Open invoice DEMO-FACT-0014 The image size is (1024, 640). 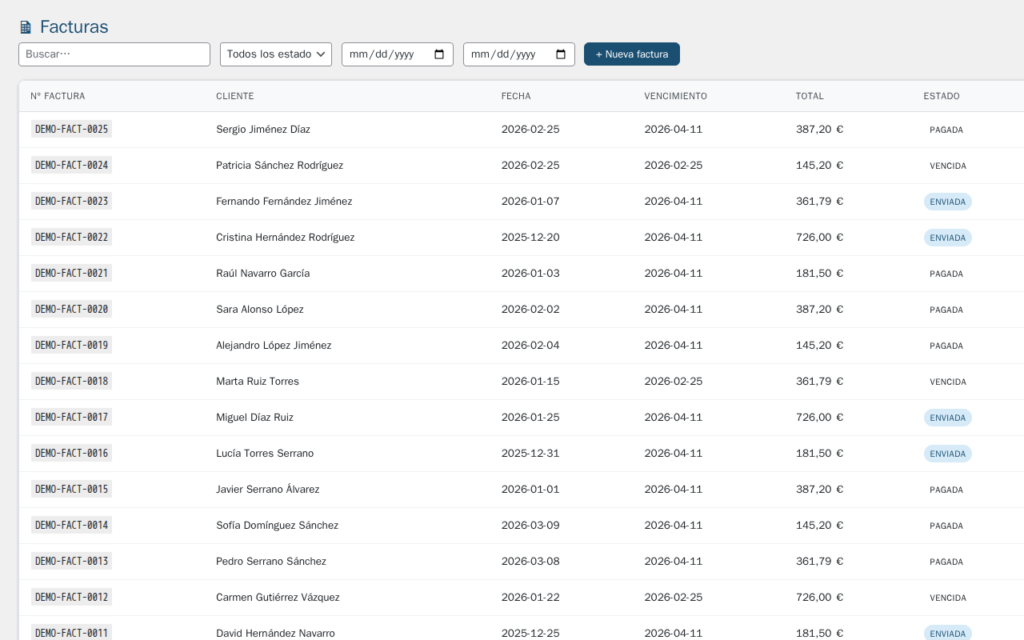(71, 524)
